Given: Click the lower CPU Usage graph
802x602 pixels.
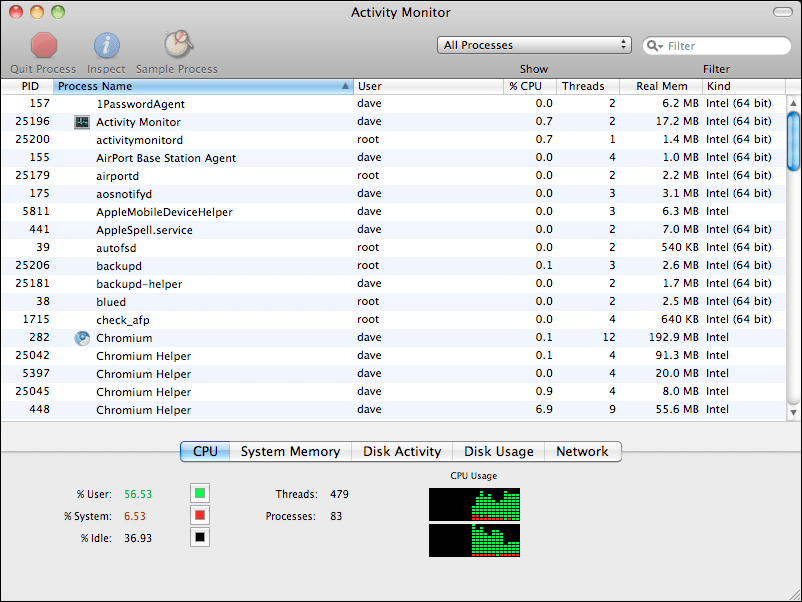Looking at the screenshot, I should click(x=474, y=540).
